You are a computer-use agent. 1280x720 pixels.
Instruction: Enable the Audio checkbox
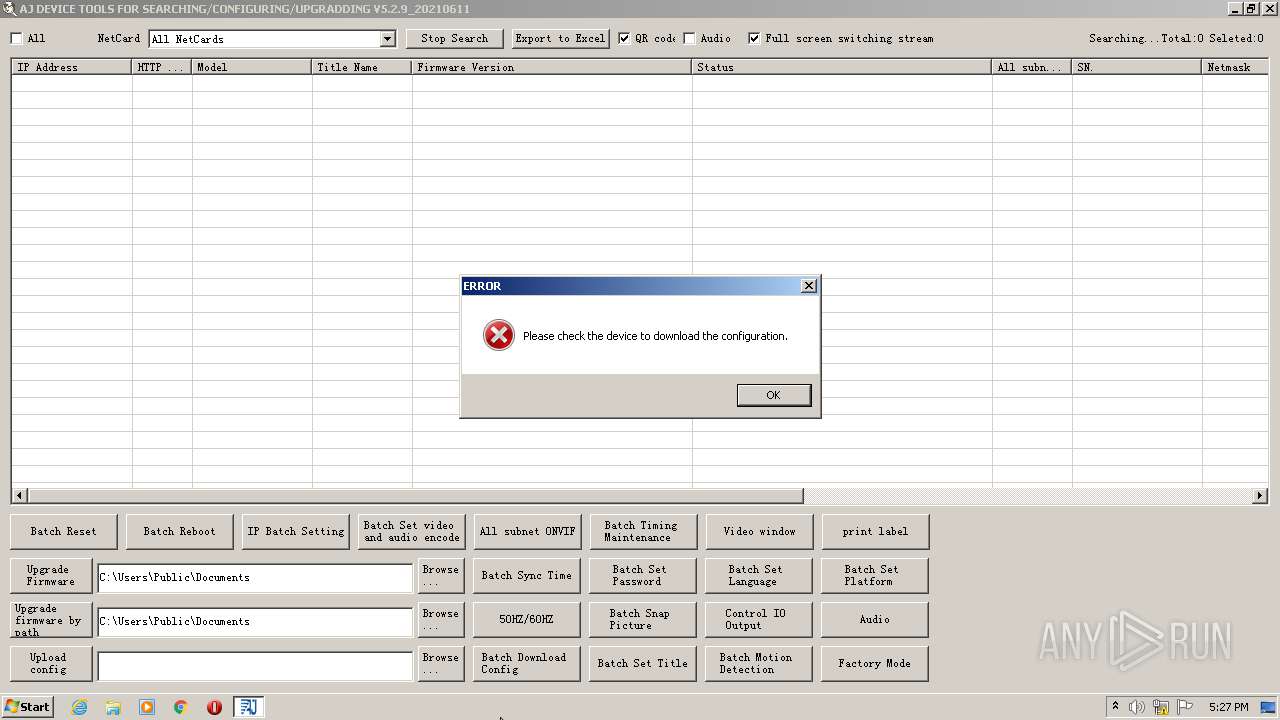tap(690, 39)
